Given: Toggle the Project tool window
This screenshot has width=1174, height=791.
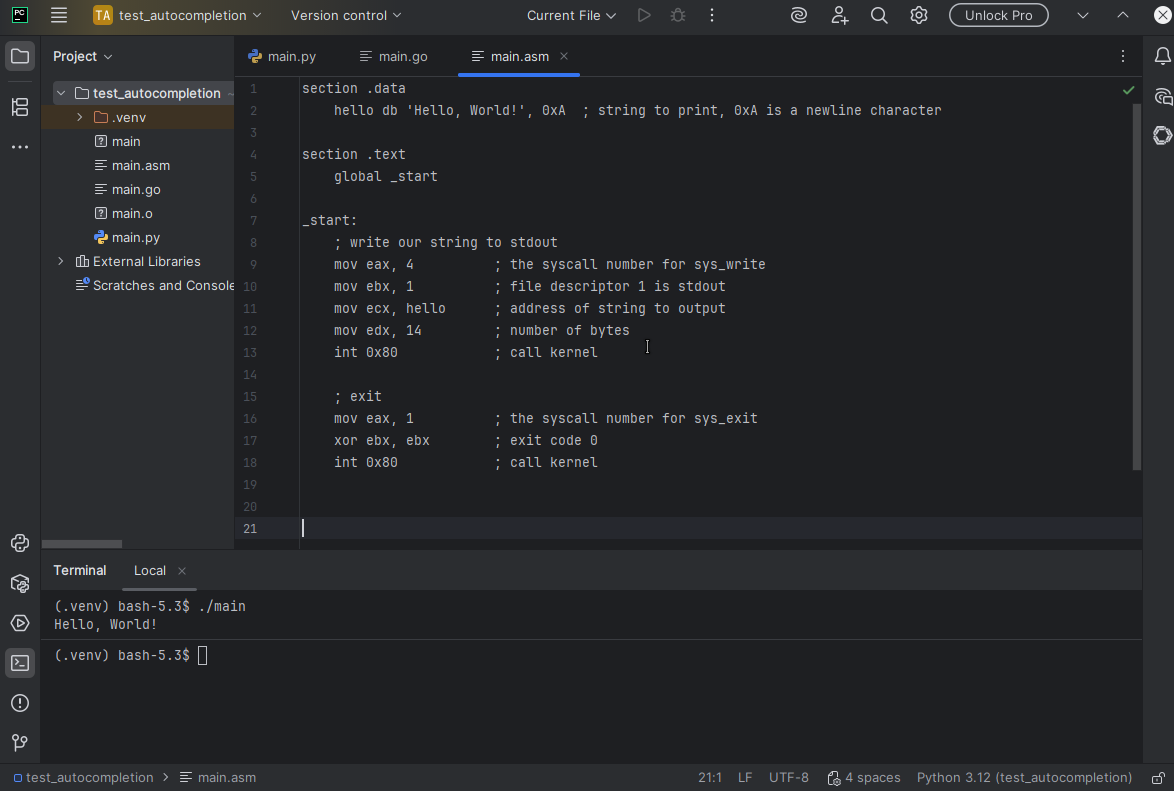Looking at the screenshot, I should 20,57.
